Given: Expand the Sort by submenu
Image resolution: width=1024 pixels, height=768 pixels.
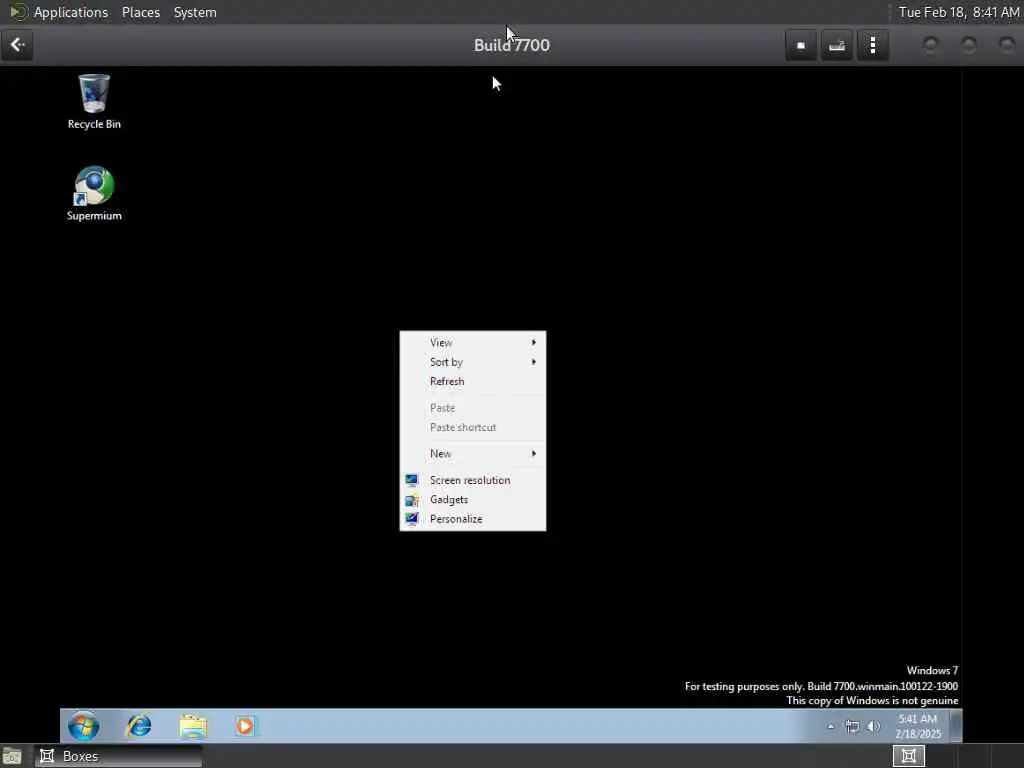Looking at the screenshot, I should (x=473, y=362).
